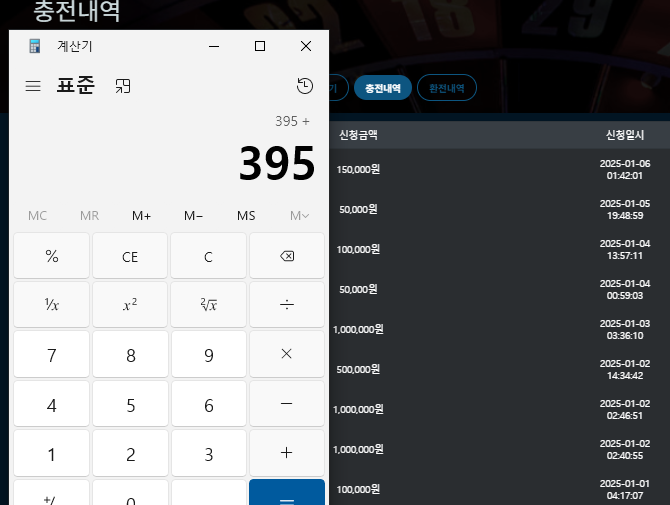Click the square x² key

tap(130, 304)
